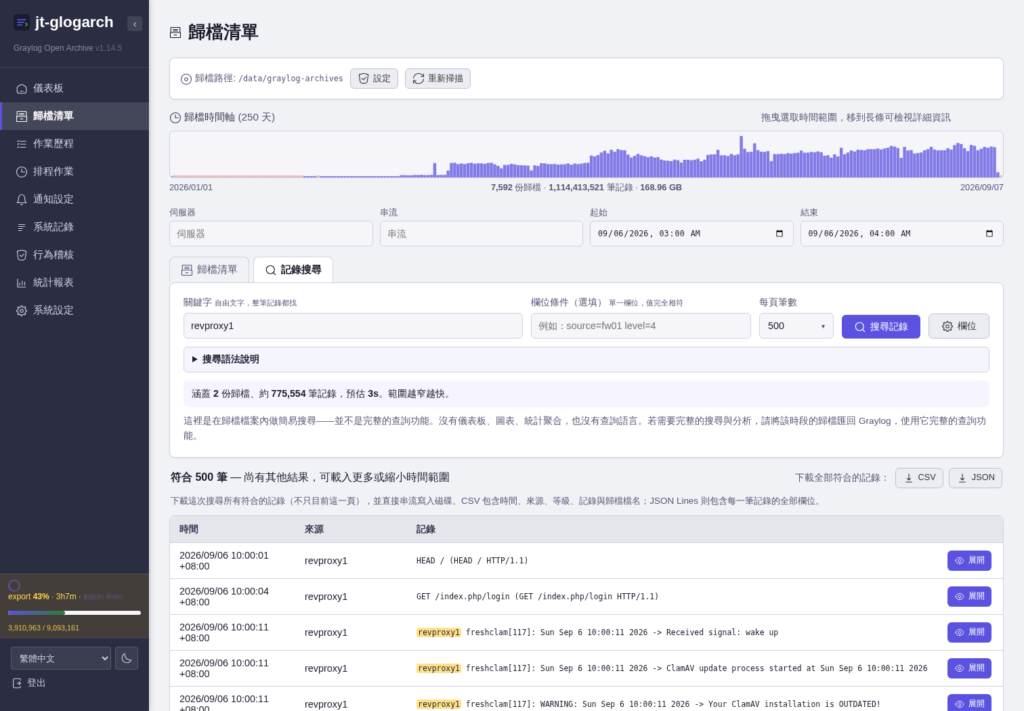Expand the GET /index.php/login record row
Screen dimensions: 1024x711
coord(969,597)
